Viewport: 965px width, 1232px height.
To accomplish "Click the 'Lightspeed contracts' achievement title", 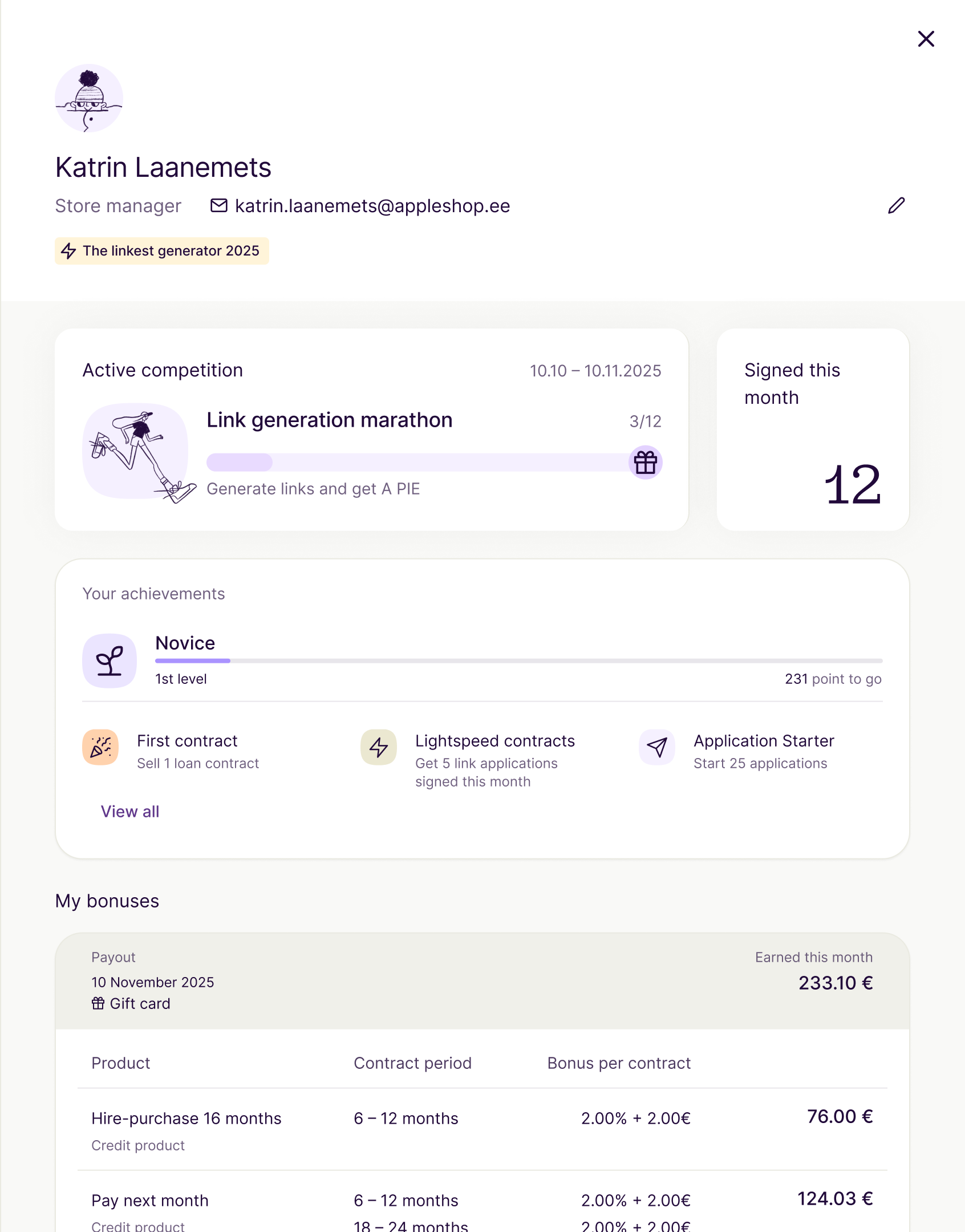I will click(x=495, y=741).
